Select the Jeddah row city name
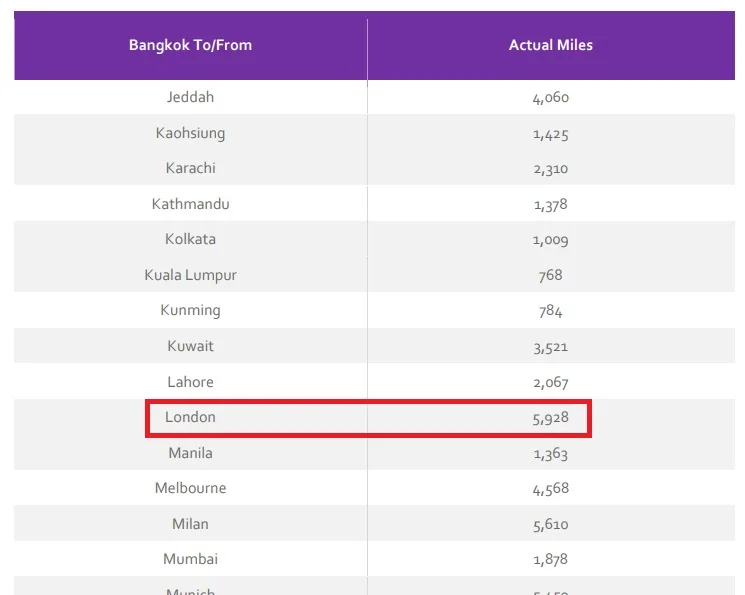745x595 pixels. 191,97
